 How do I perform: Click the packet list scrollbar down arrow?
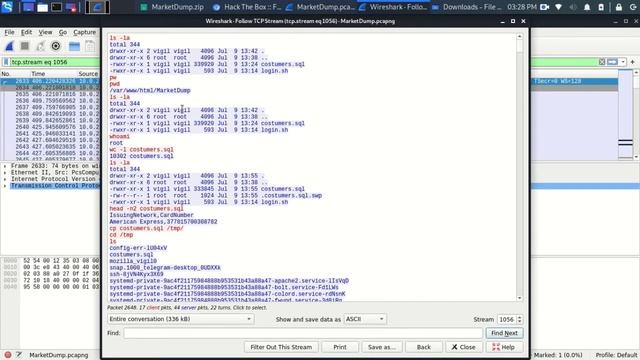636,157
